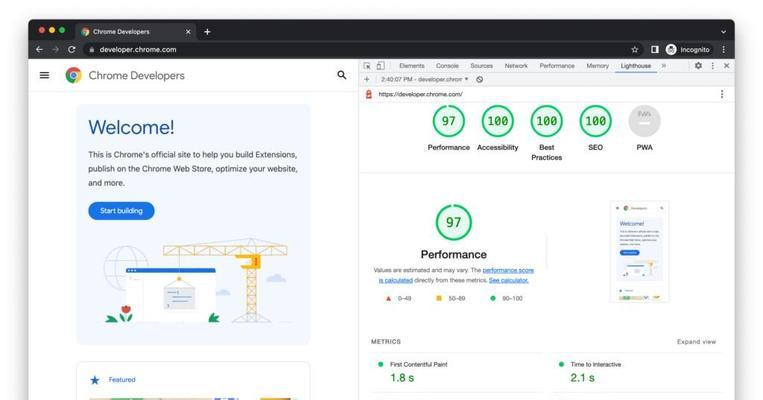Click the Featured star icon
763x400 pixels.
pyautogui.click(x=95, y=380)
